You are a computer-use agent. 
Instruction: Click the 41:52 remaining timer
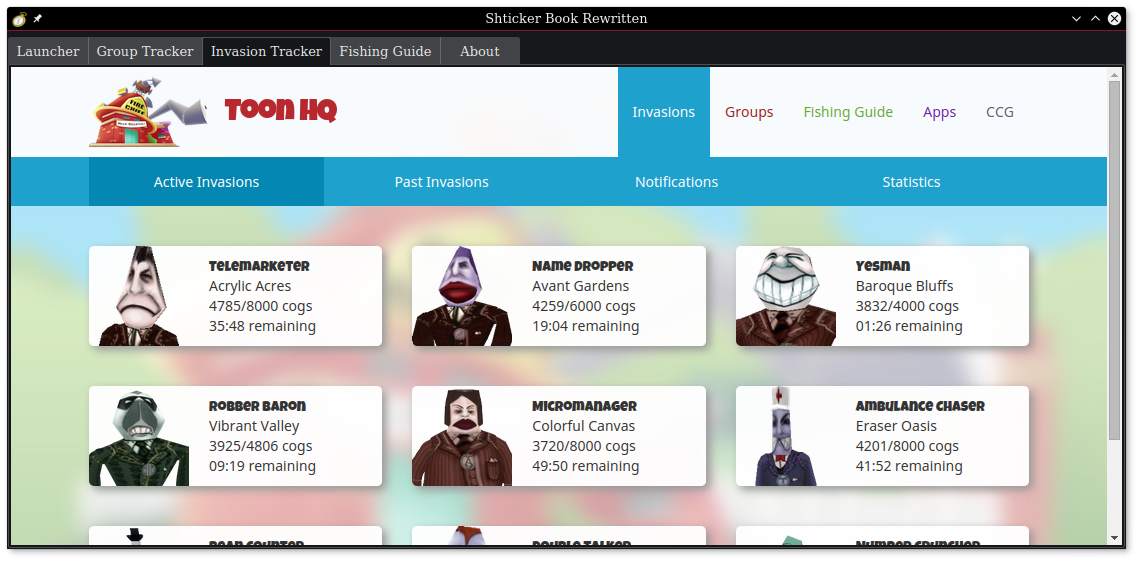point(909,467)
